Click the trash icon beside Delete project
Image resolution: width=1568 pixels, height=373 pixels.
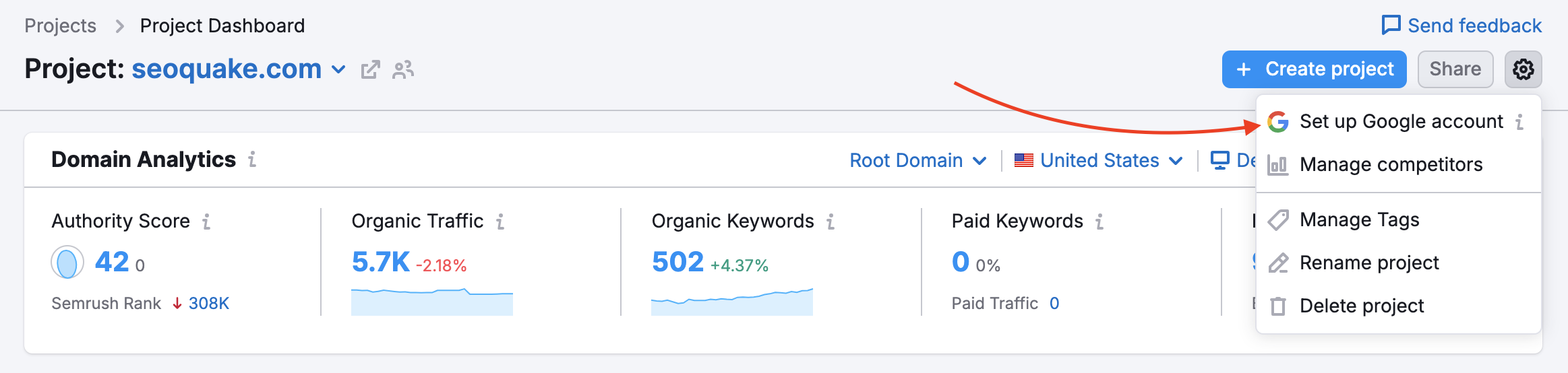click(x=1277, y=306)
